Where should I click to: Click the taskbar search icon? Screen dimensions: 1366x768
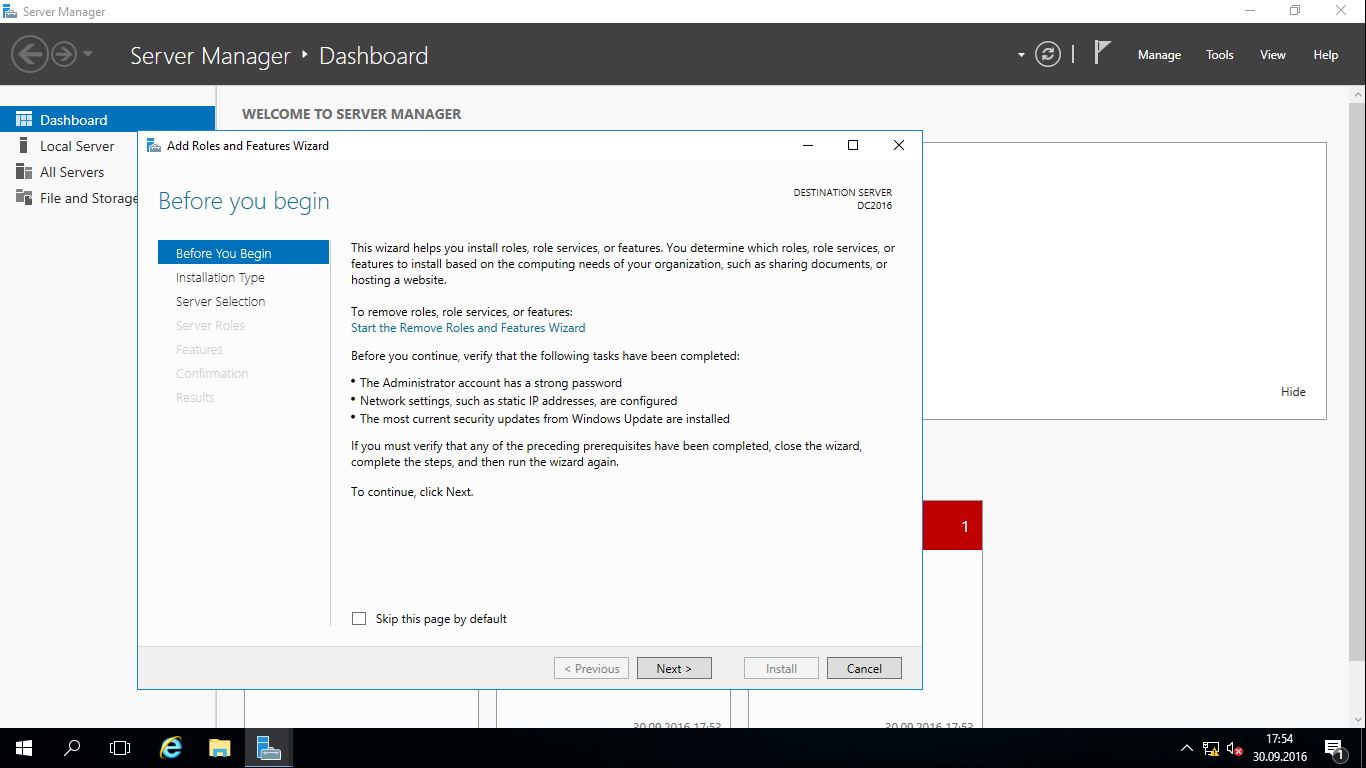pos(72,748)
